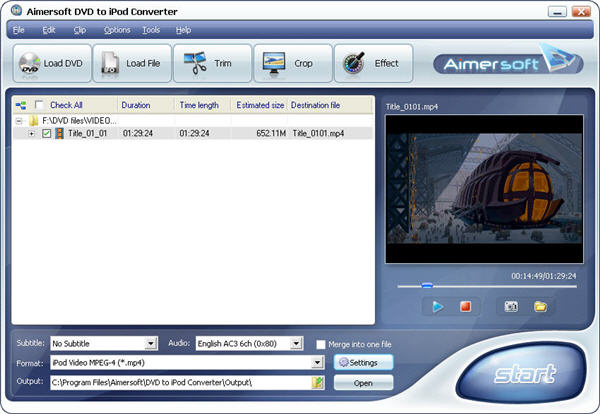Tick the Check All checkbox
Image resolution: width=600 pixels, height=414 pixels.
click(39, 105)
